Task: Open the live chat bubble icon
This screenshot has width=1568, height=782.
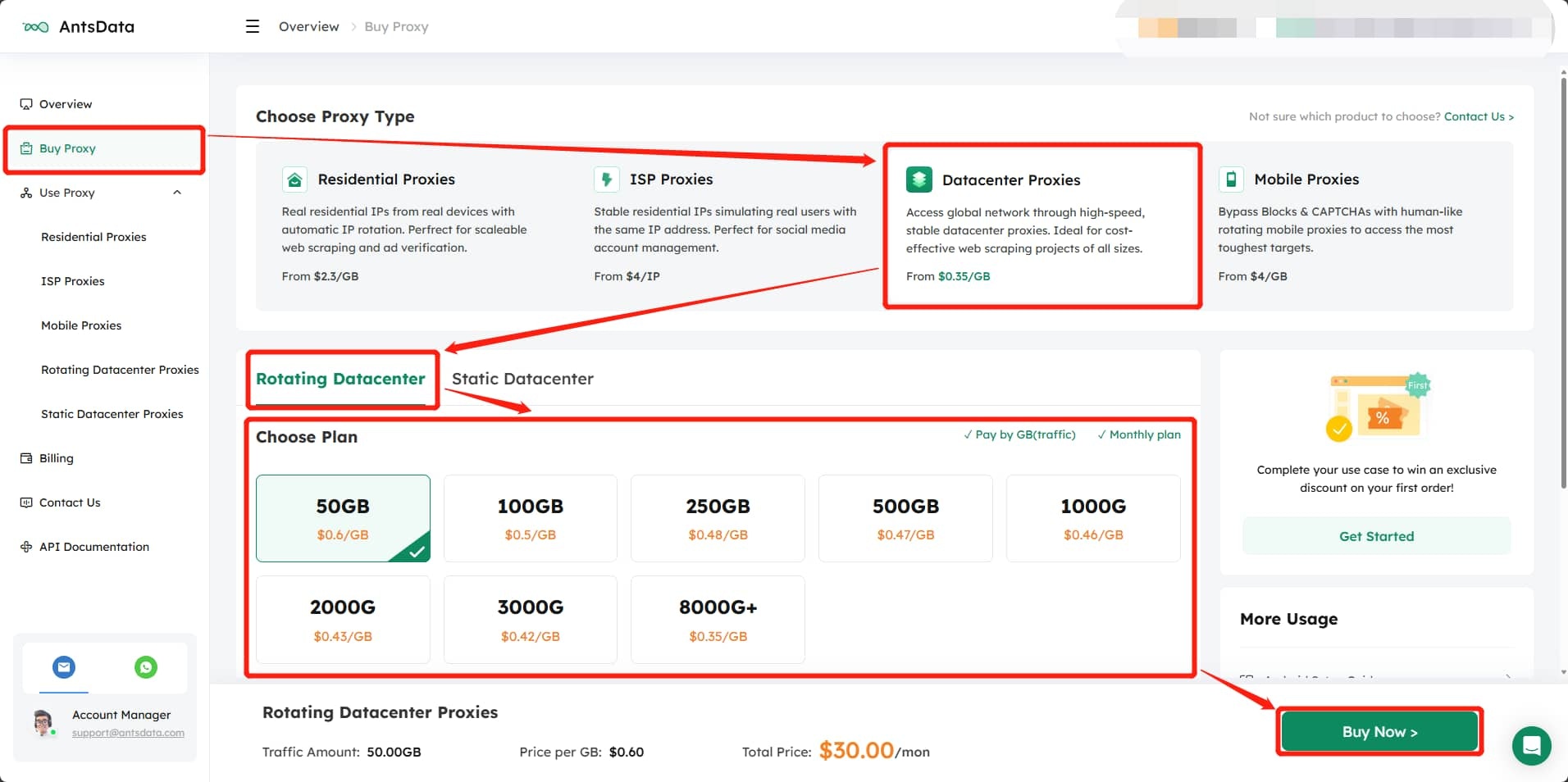Action: coord(1531,746)
